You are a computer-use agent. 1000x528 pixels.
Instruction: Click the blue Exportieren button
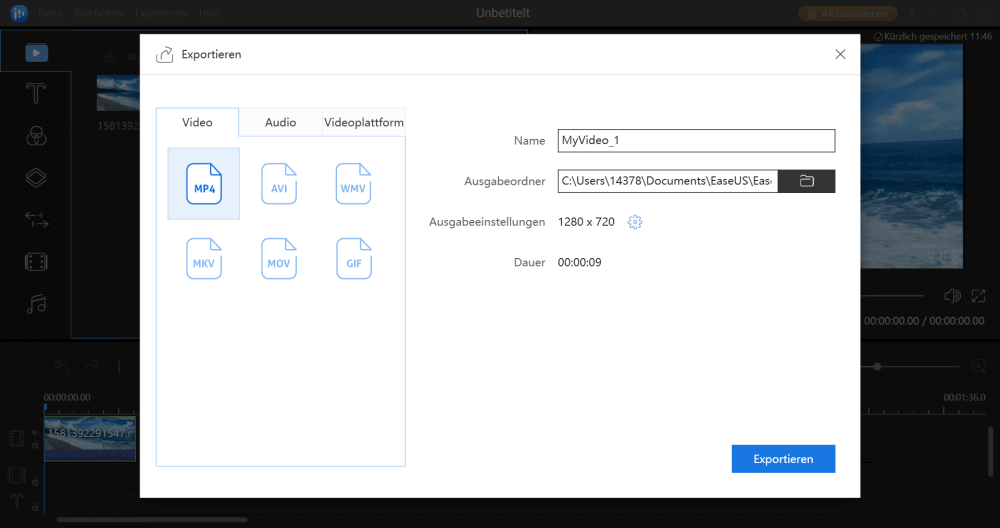(783, 459)
